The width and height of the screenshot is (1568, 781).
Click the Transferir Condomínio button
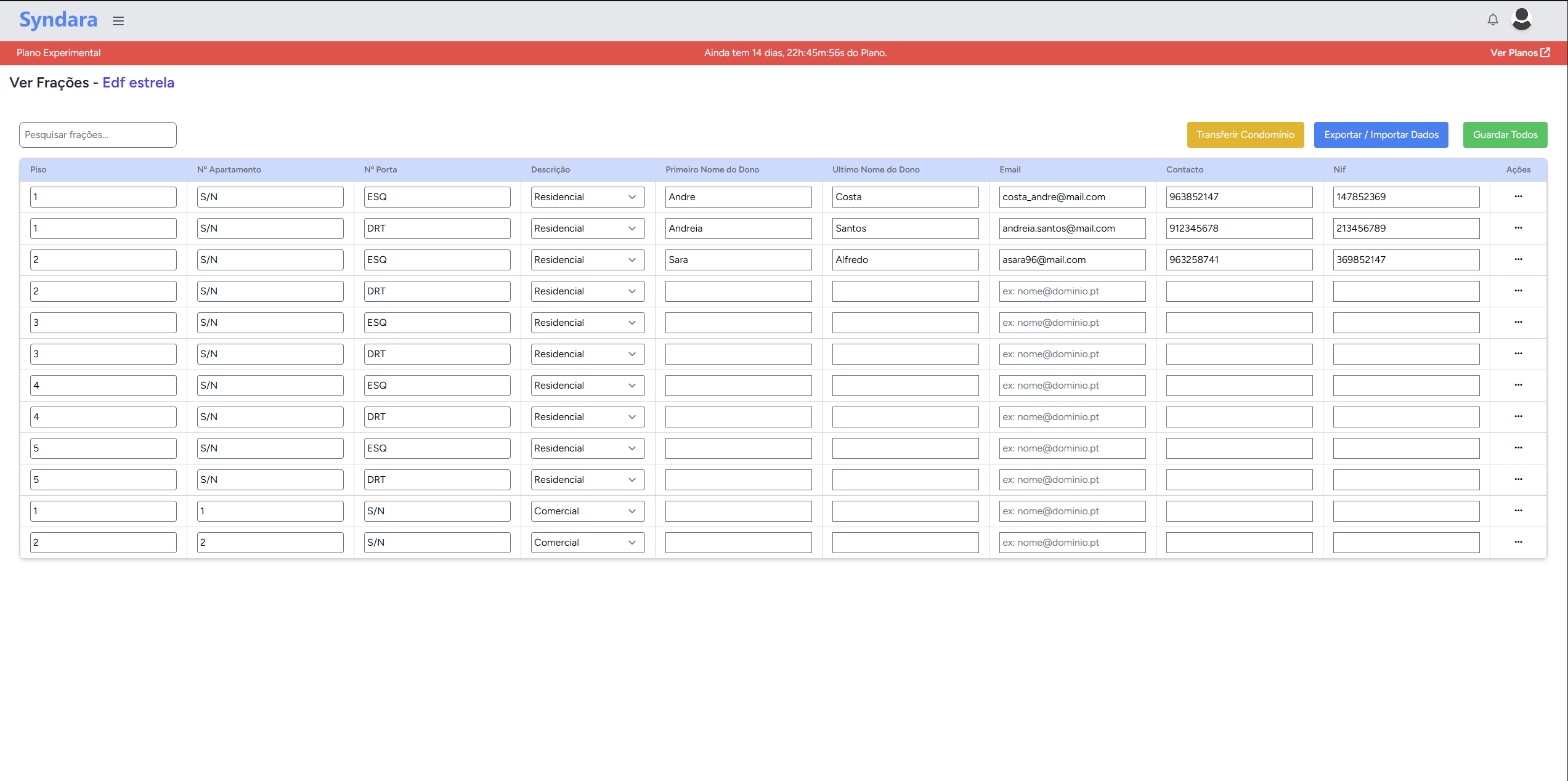tap(1245, 135)
